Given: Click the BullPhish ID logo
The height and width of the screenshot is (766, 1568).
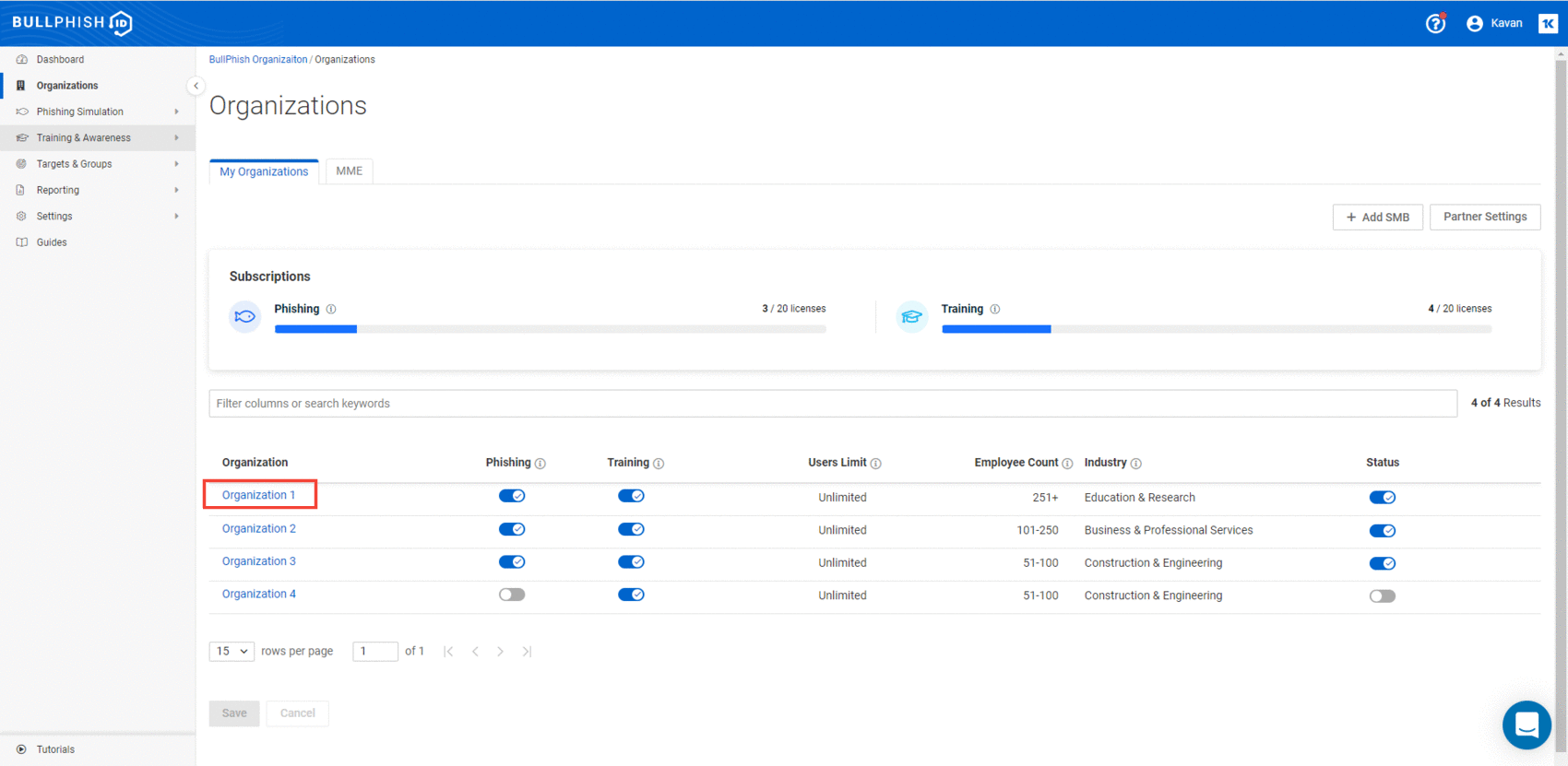Looking at the screenshot, I should pyautogui.click(x=72, y=22).
